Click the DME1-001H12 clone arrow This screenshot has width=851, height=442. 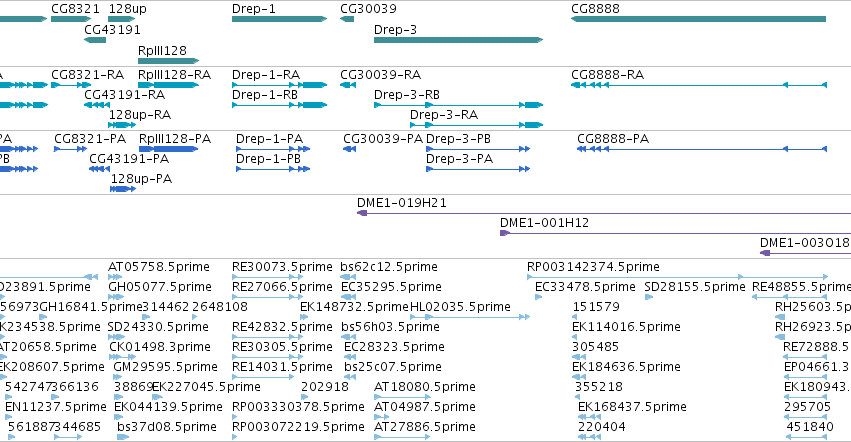[x=676, y=233]
